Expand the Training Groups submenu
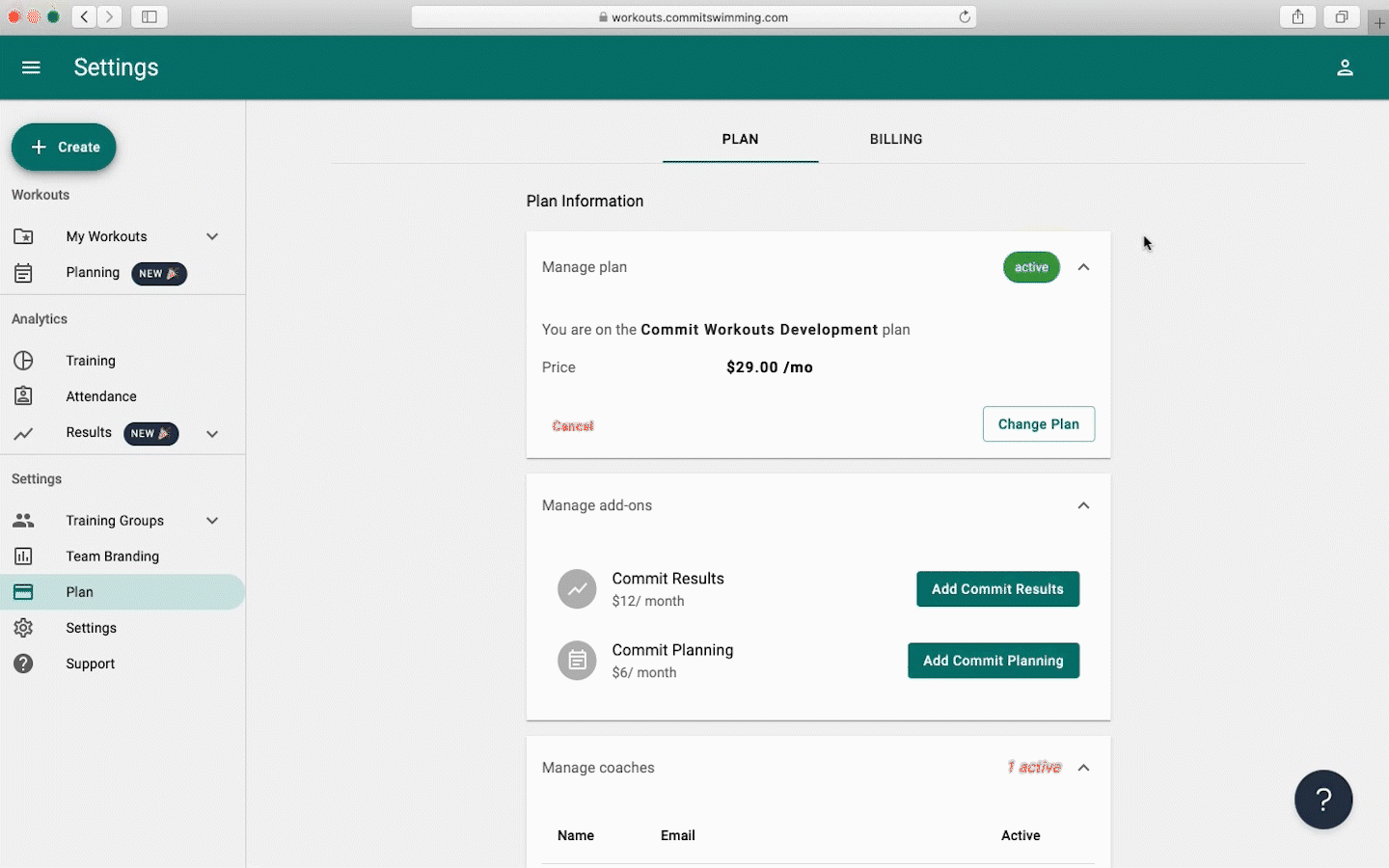 [212, 521]
